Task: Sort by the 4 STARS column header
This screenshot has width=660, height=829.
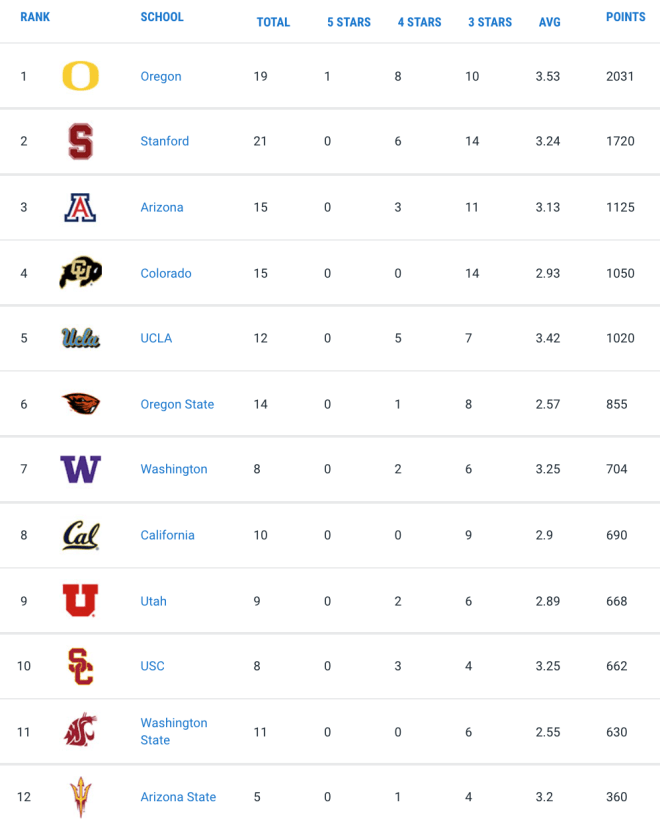Action: [419, 22]
